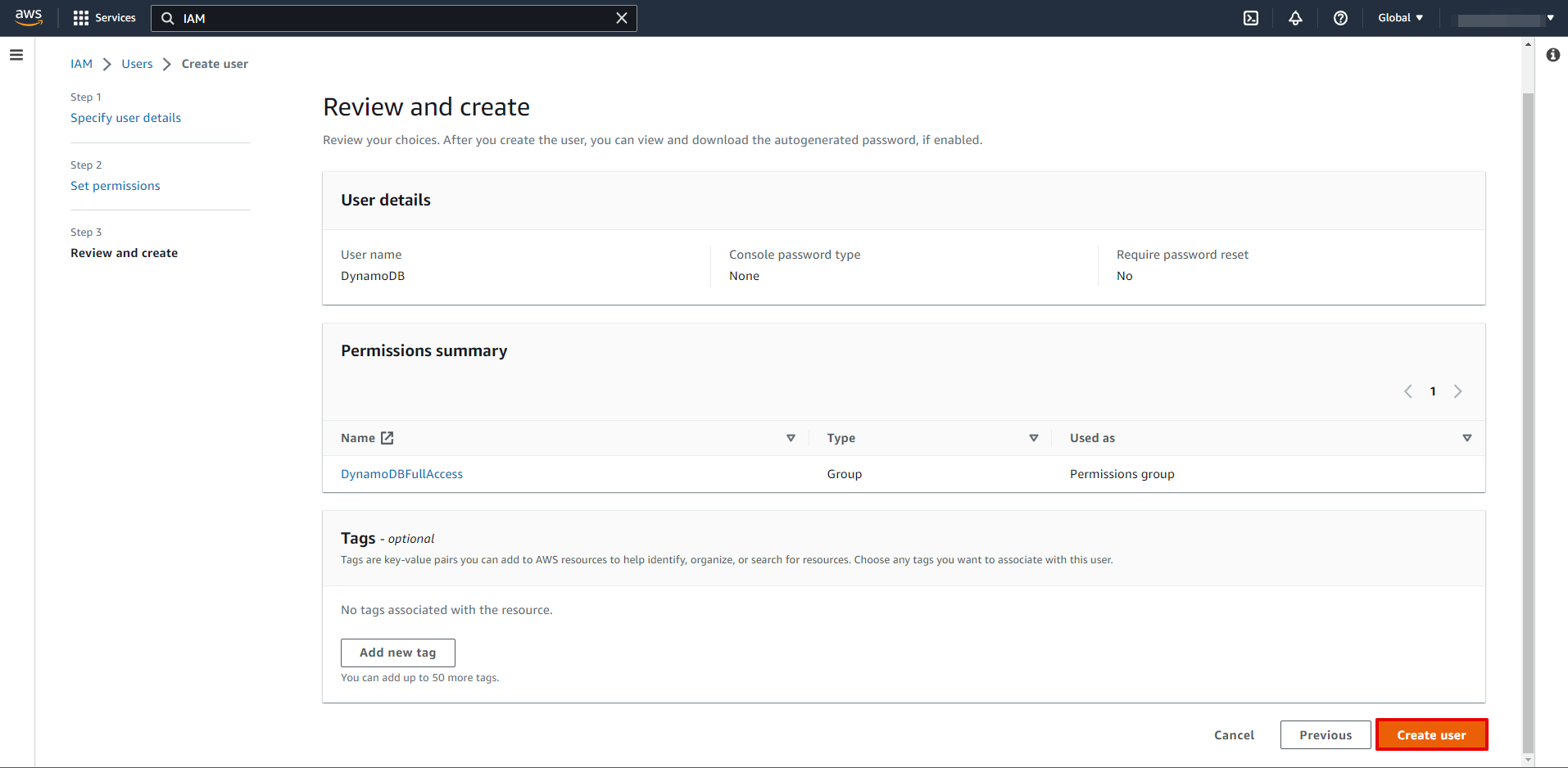Screen dimensions: 1568x768
Task: Clear the IAM search text
Action: coord(622,18)
